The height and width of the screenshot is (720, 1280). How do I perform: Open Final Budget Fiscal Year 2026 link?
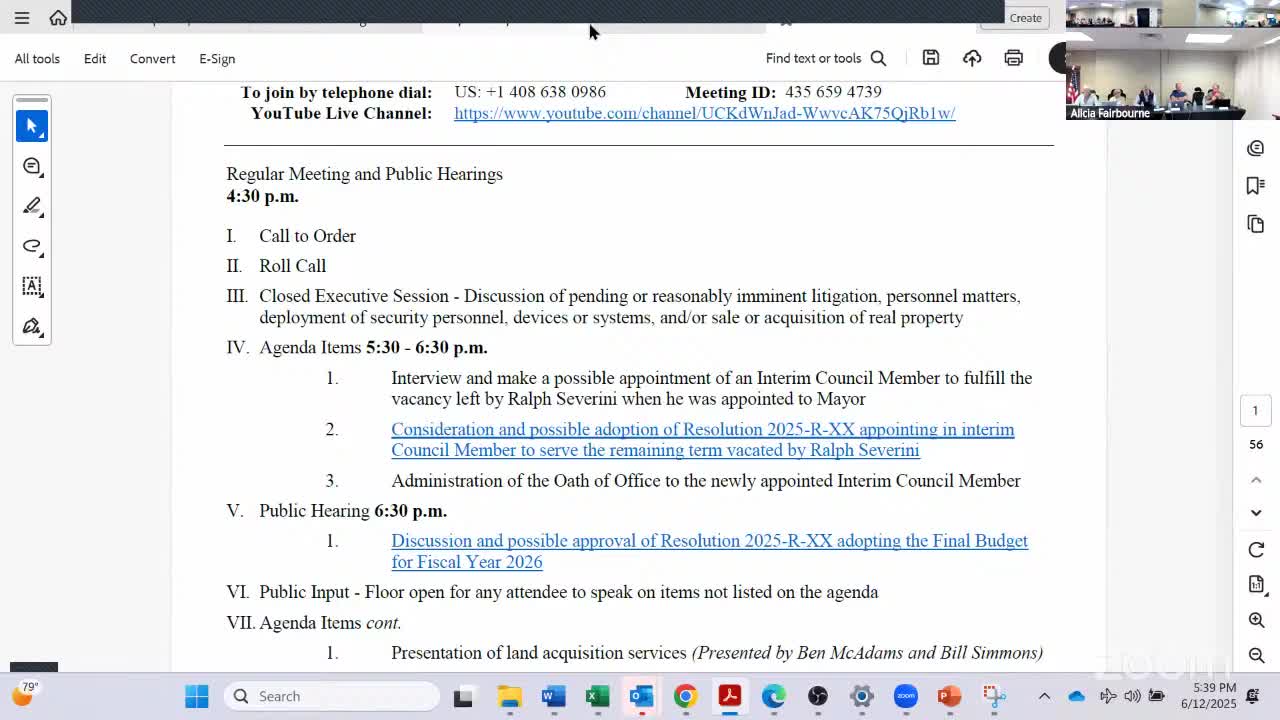point(709,551)
